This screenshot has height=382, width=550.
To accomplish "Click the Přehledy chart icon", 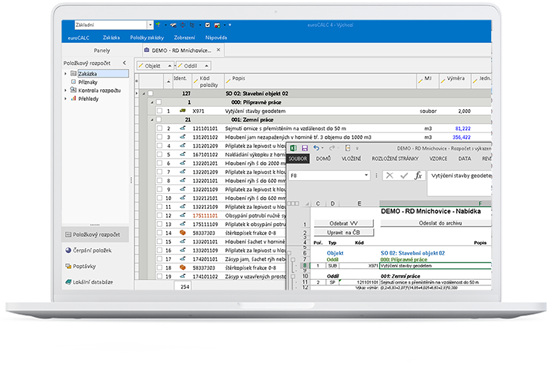I will (x=73, y=99).
